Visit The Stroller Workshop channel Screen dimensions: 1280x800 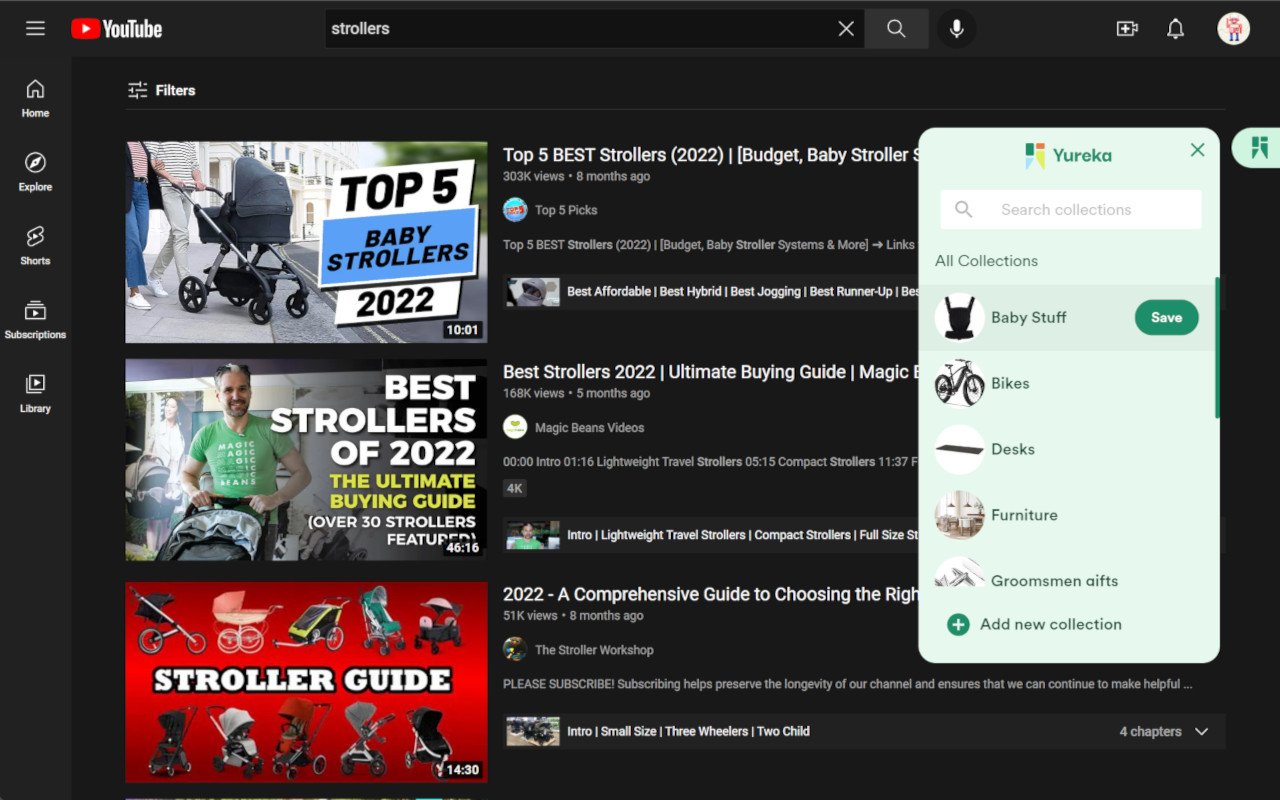[594, 650]
